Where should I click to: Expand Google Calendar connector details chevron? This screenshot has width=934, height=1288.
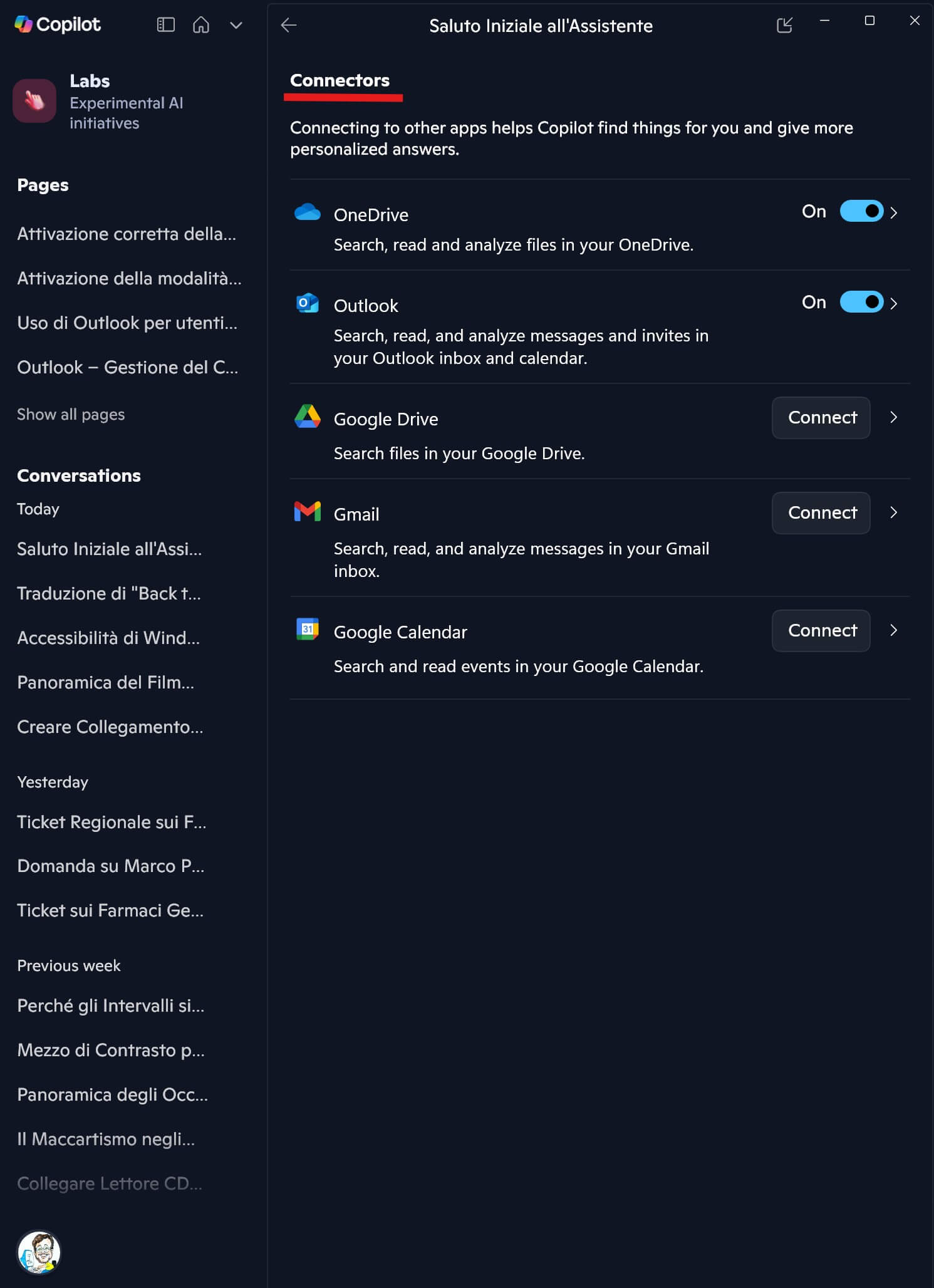click(894, 630)
